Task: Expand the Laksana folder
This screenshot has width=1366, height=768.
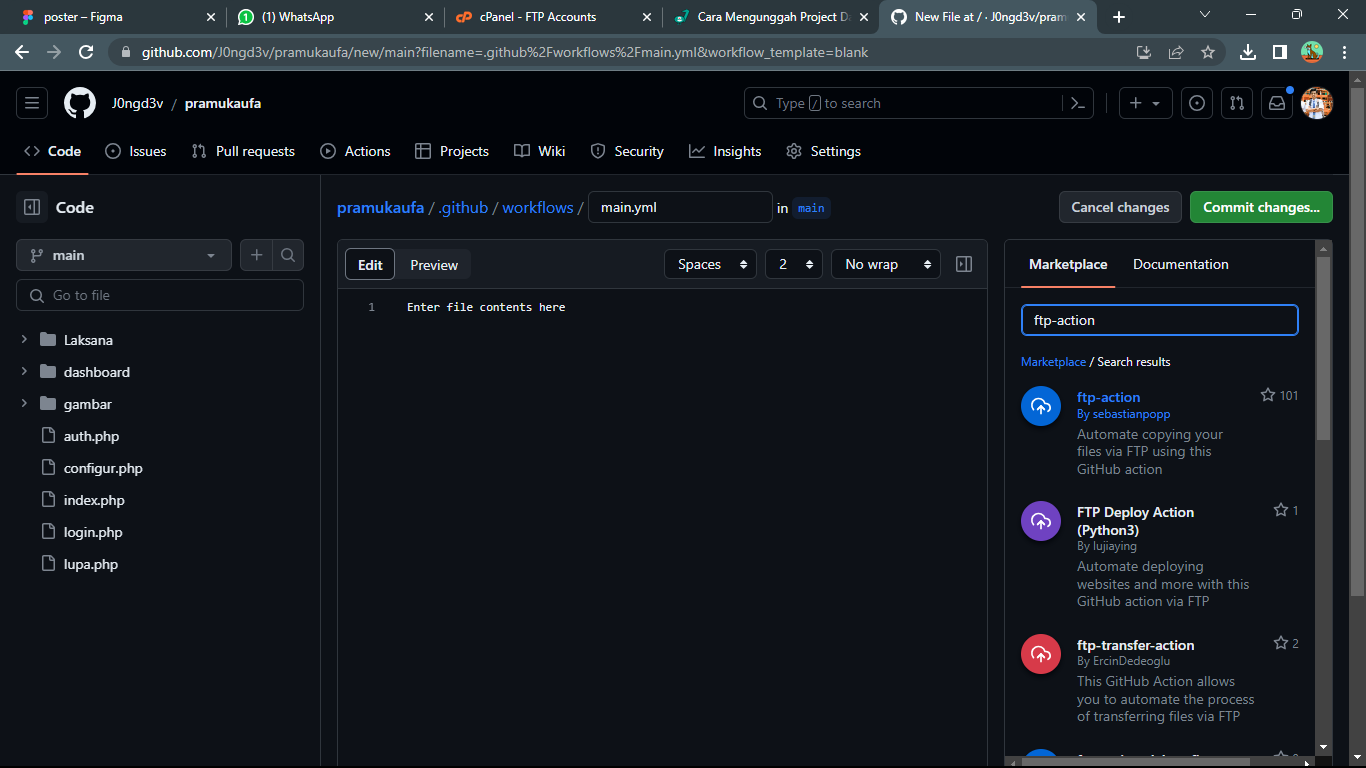Action: click(24, 340)
